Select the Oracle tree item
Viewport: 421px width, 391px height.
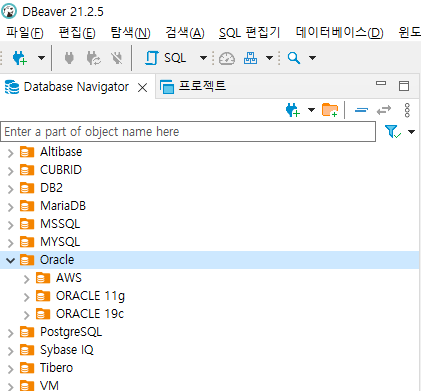click(x=57, y=260)
